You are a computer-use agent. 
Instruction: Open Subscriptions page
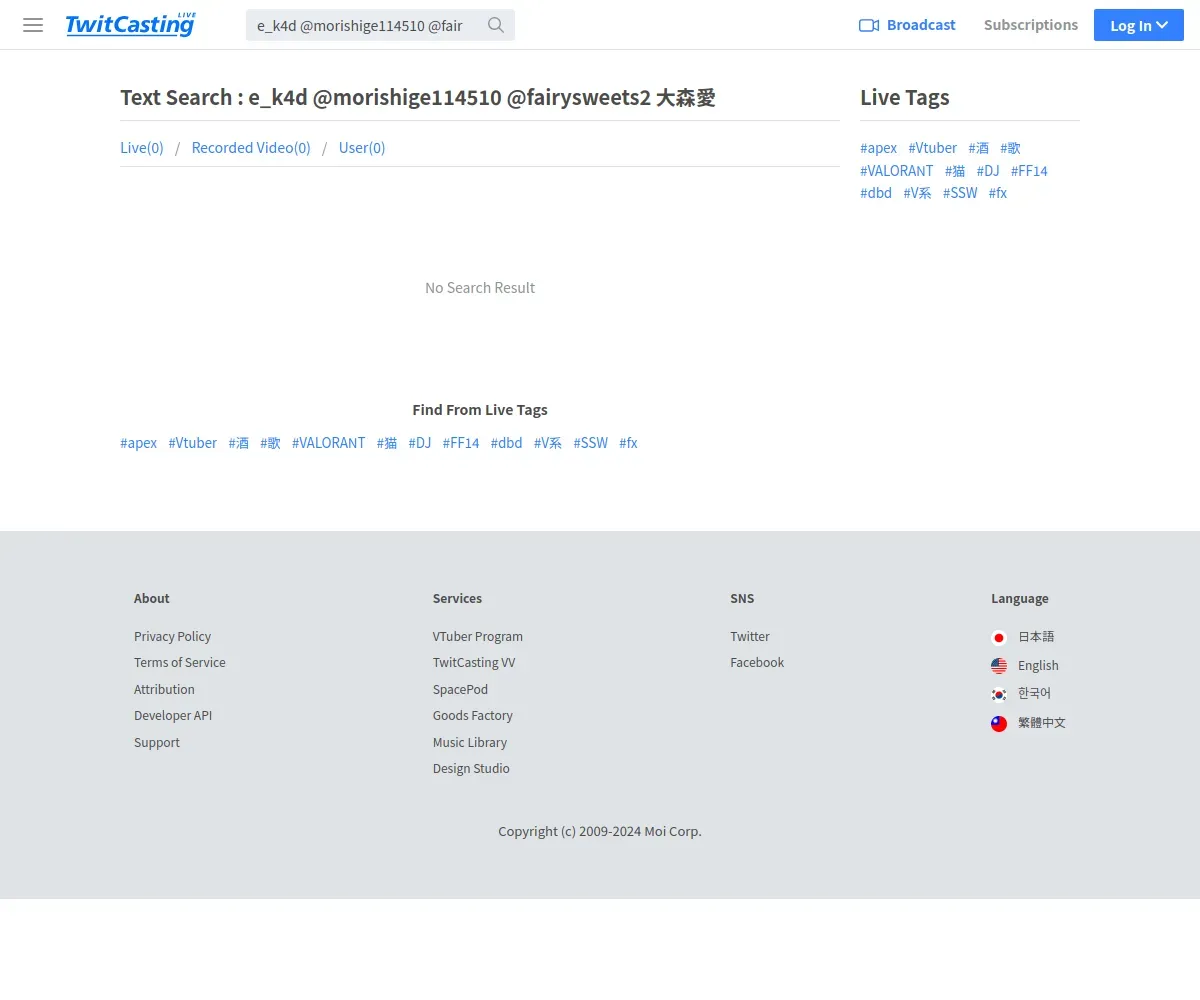[x=1031, y=25]
